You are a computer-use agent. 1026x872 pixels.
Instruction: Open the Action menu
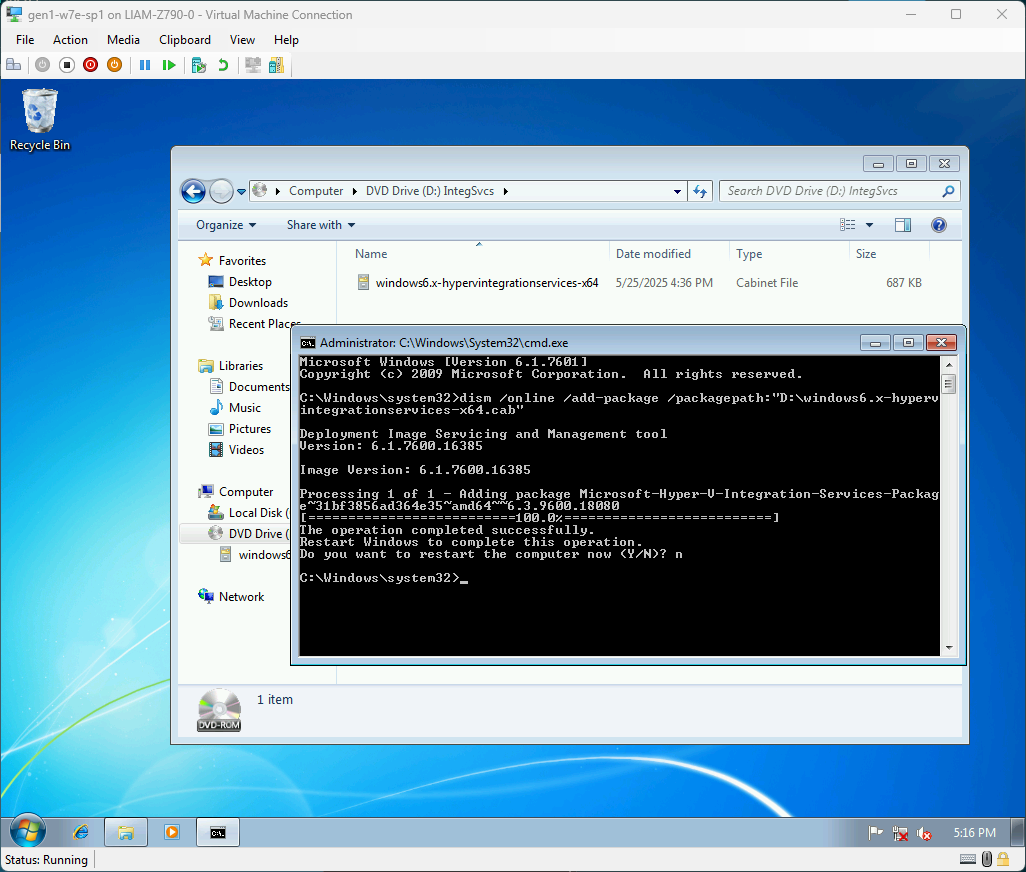tap(70, 40)
